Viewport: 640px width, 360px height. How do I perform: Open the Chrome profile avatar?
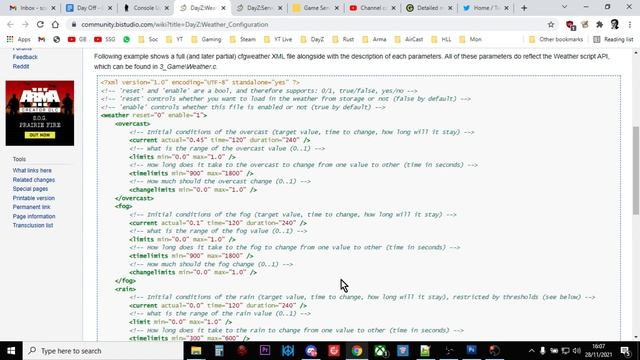click(615, 24)
